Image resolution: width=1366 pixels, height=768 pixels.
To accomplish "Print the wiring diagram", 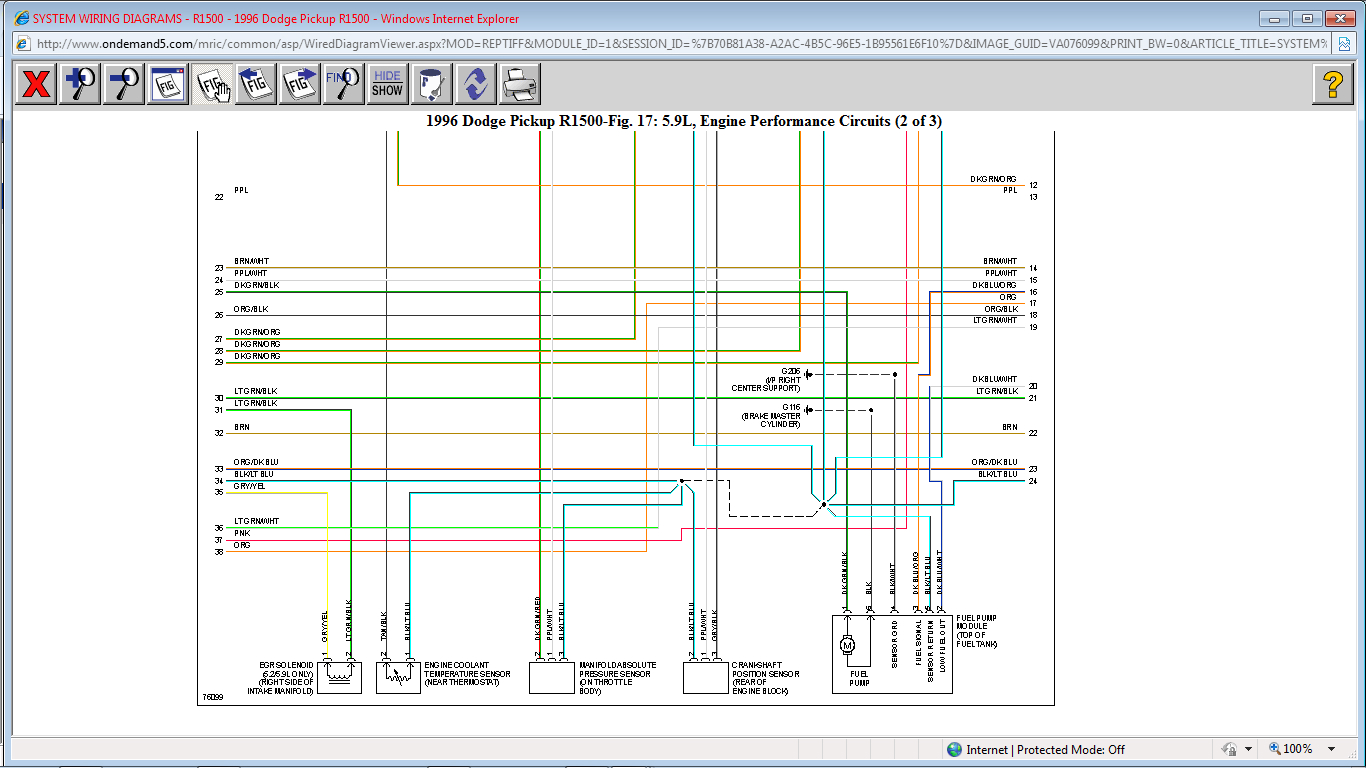I will [x=519, y=84].
